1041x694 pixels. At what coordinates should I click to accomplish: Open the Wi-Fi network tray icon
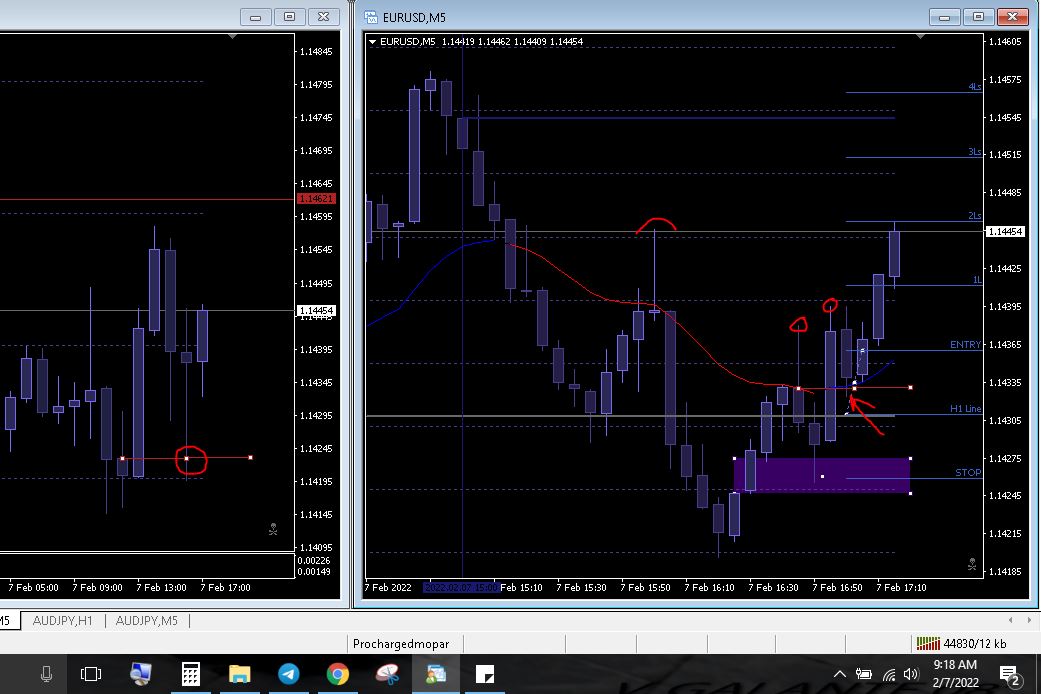coord(889,674)
